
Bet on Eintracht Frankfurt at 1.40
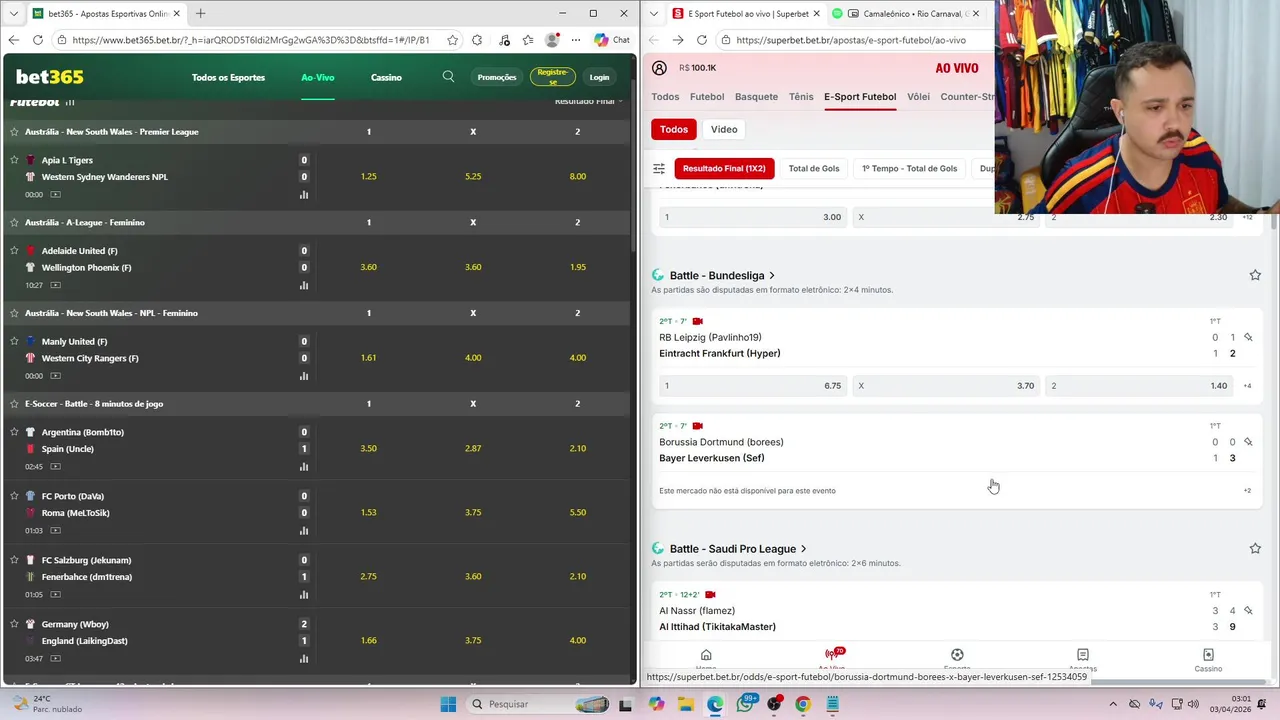pyautogui.click(x=1140, y=386)
